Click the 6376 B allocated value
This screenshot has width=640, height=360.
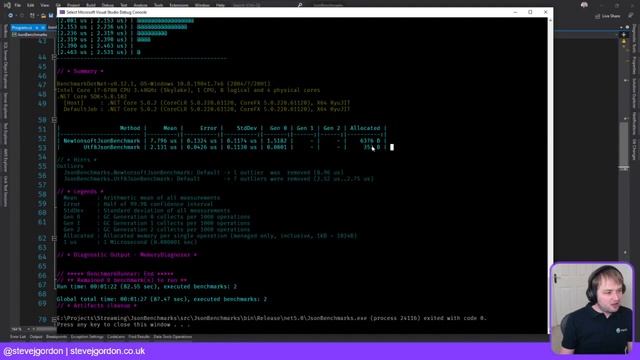370,141
